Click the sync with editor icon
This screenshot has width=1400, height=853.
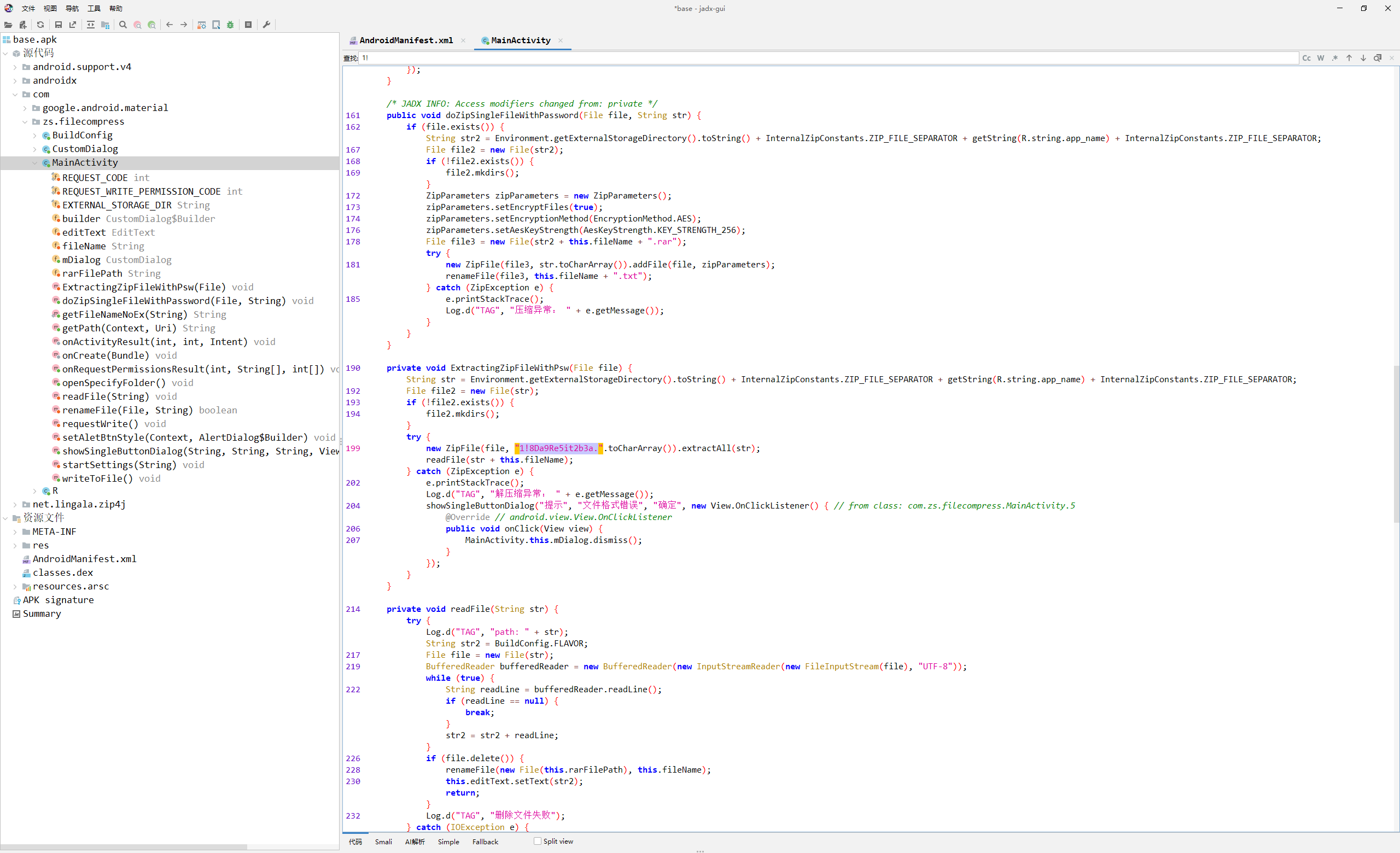click(91, 25)
